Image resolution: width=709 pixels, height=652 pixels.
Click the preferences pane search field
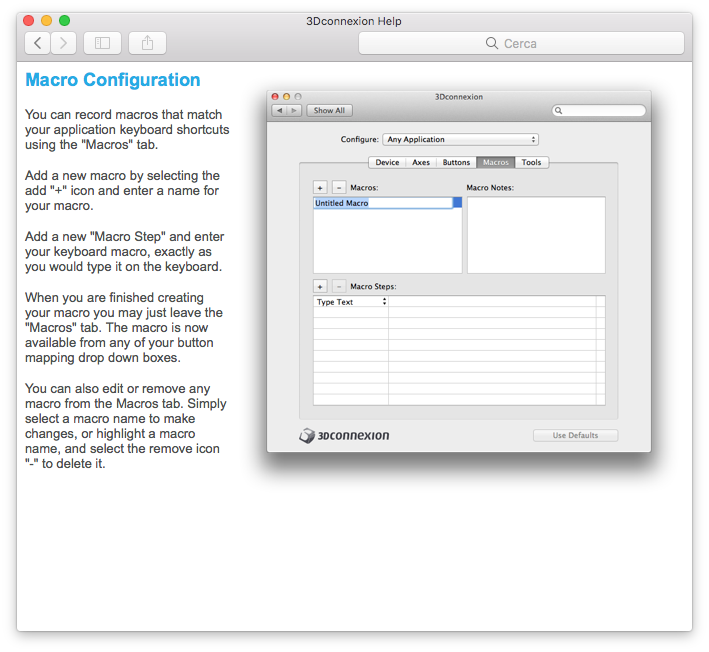point(599,110)
